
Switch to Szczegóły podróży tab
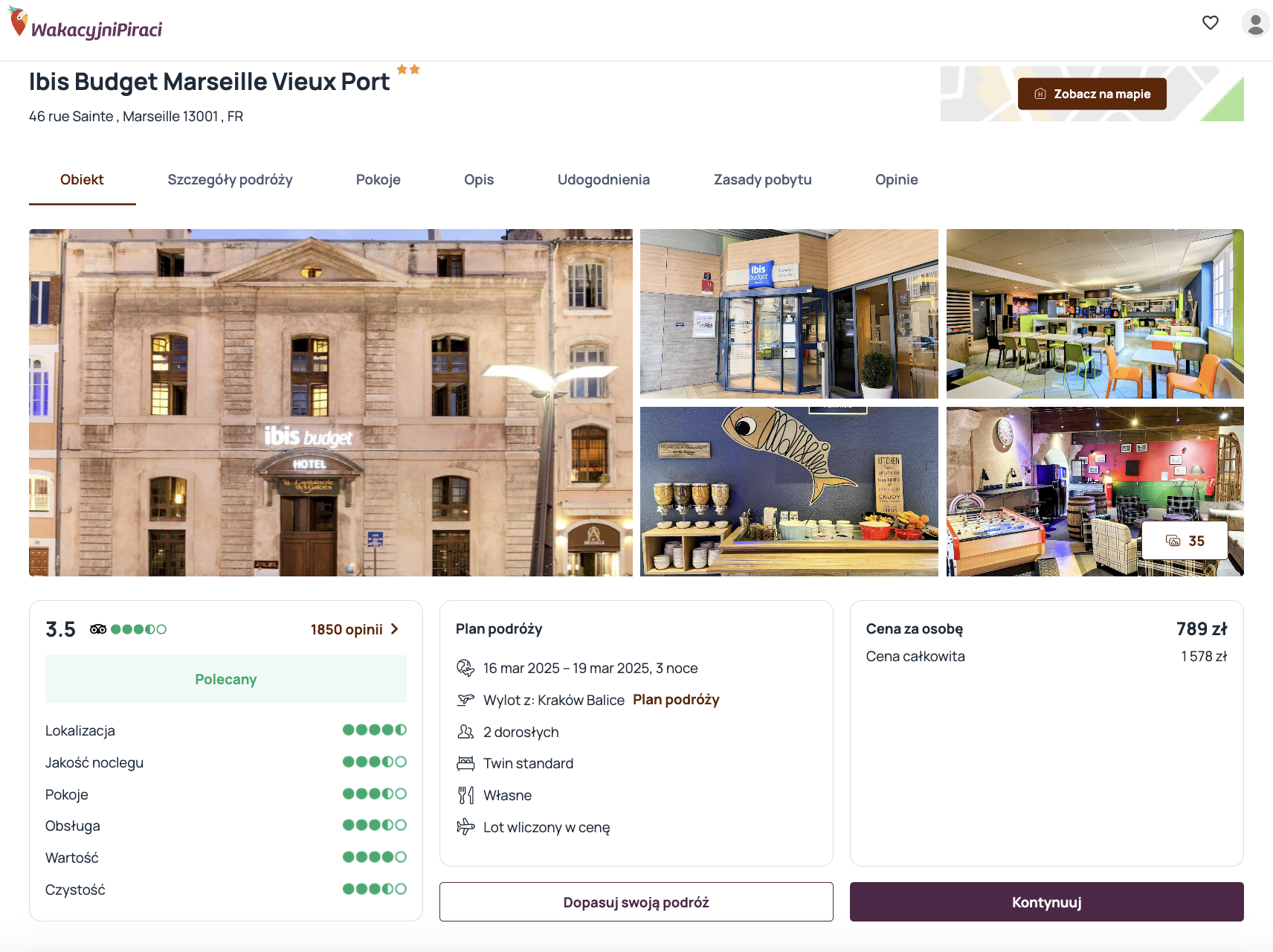tap(230, 179)
